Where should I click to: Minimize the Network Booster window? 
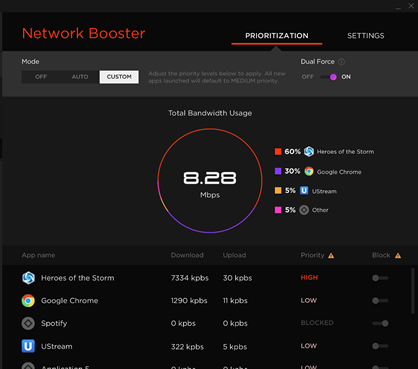click(x=398, y=7)
